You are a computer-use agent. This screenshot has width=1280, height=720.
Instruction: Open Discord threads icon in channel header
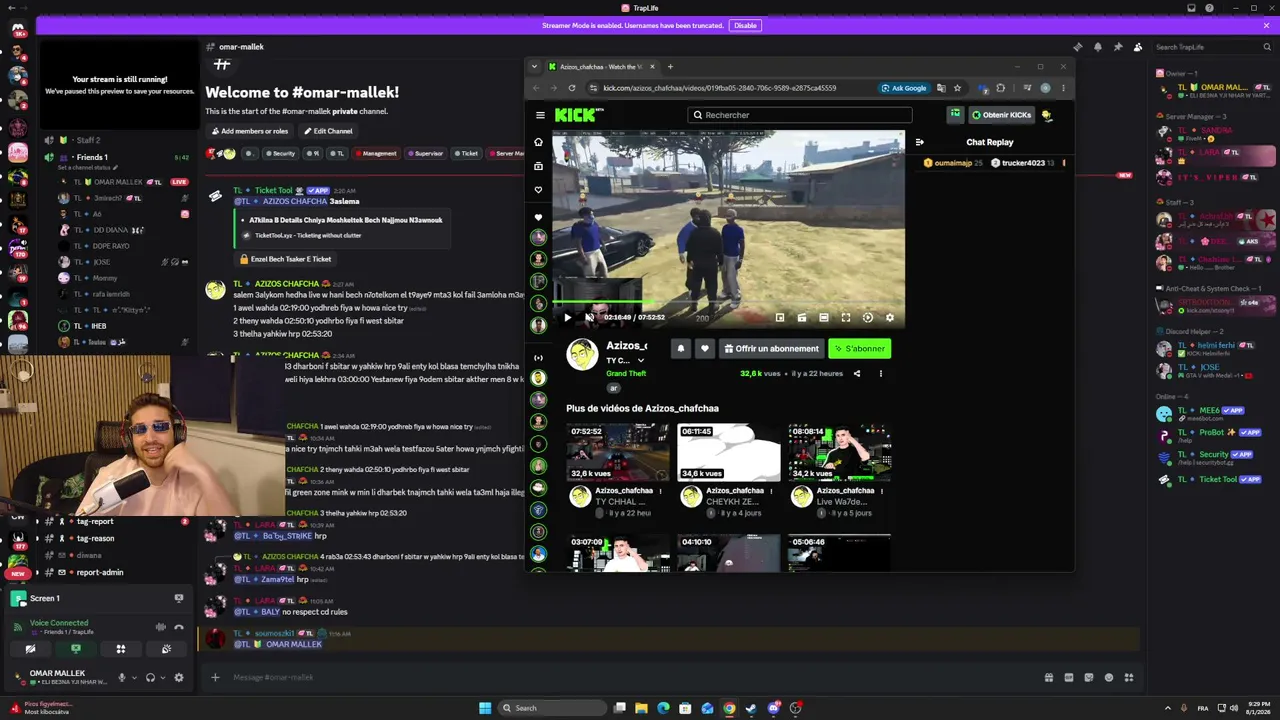coord(1078,47)
